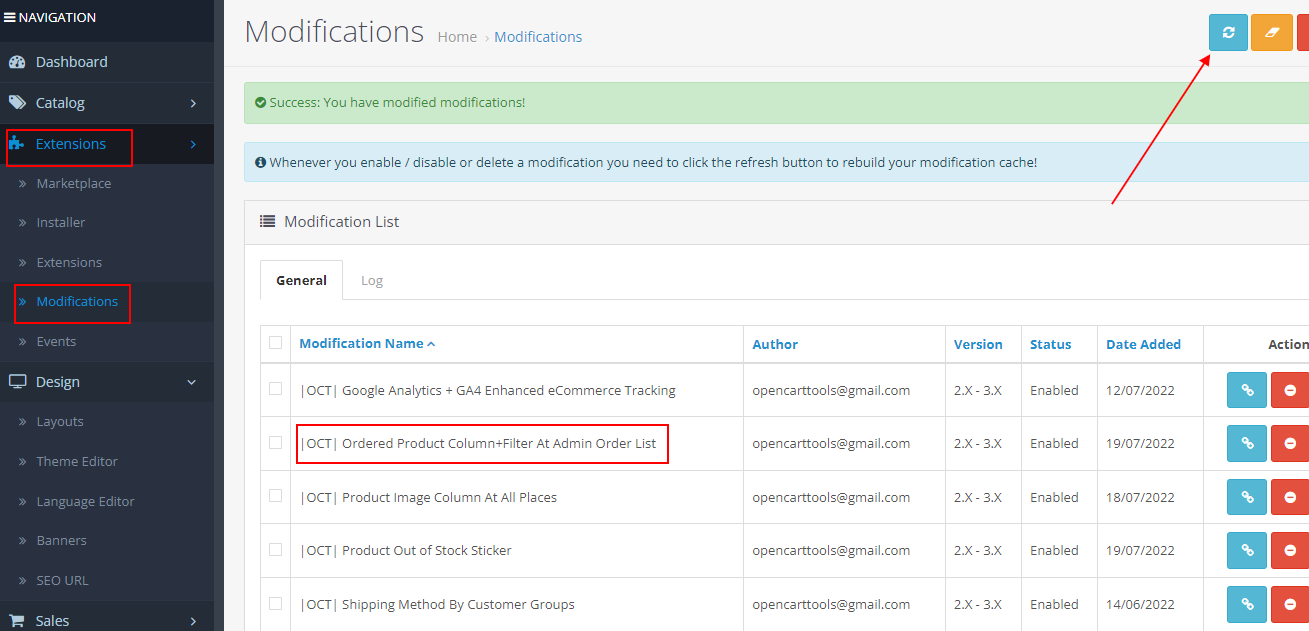Click the orange clear cache icon
The image size is (1309, 631).
1271,32
